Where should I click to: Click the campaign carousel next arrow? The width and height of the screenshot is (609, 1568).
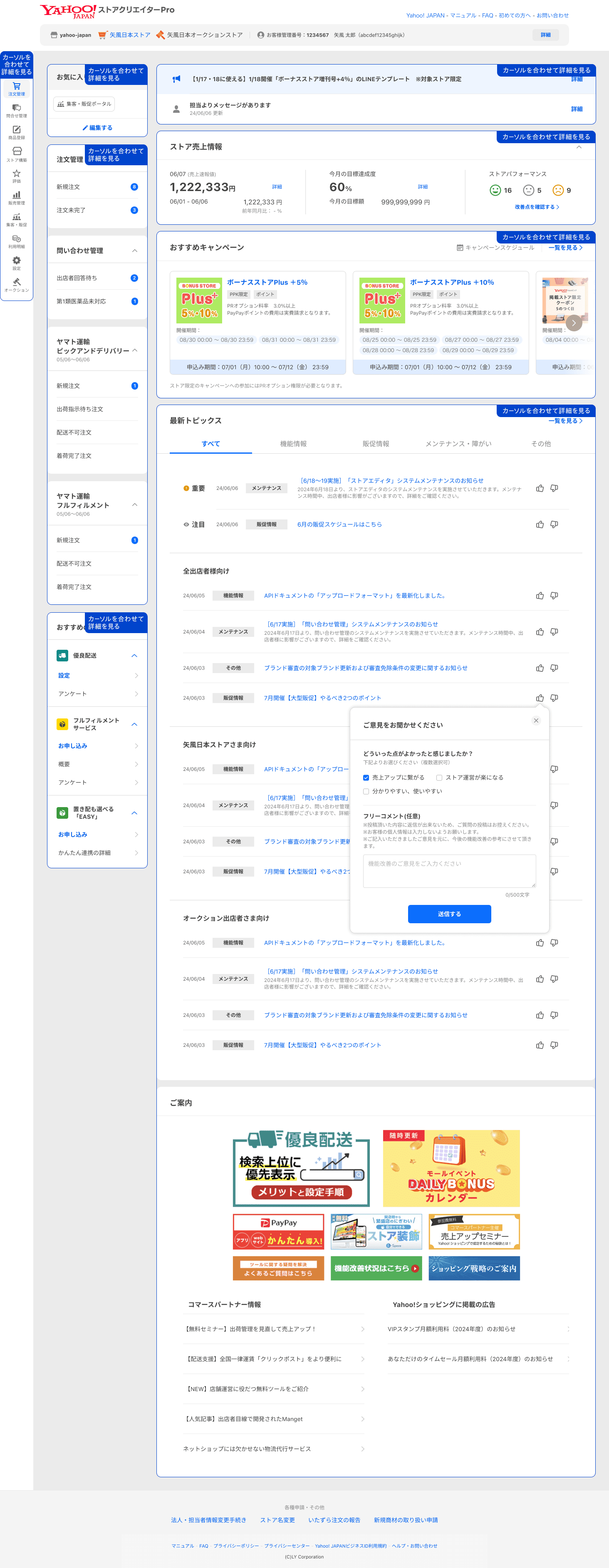pos(573,323)
